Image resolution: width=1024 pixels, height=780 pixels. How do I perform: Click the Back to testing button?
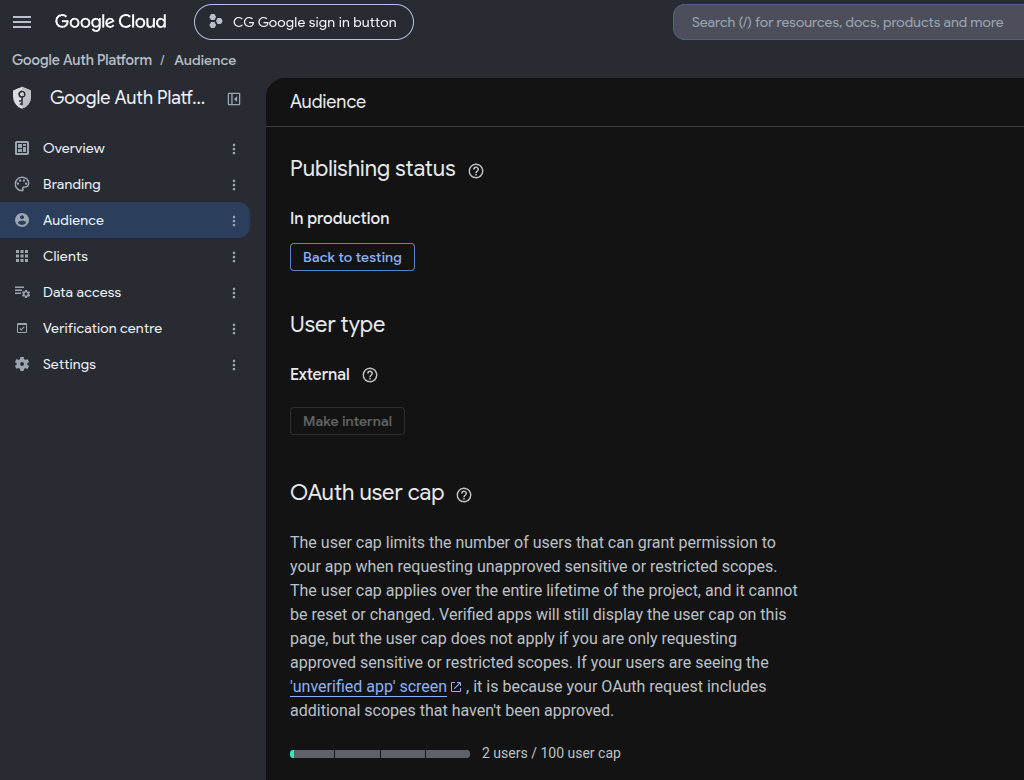pyautogui.click(x=352, y=257)
